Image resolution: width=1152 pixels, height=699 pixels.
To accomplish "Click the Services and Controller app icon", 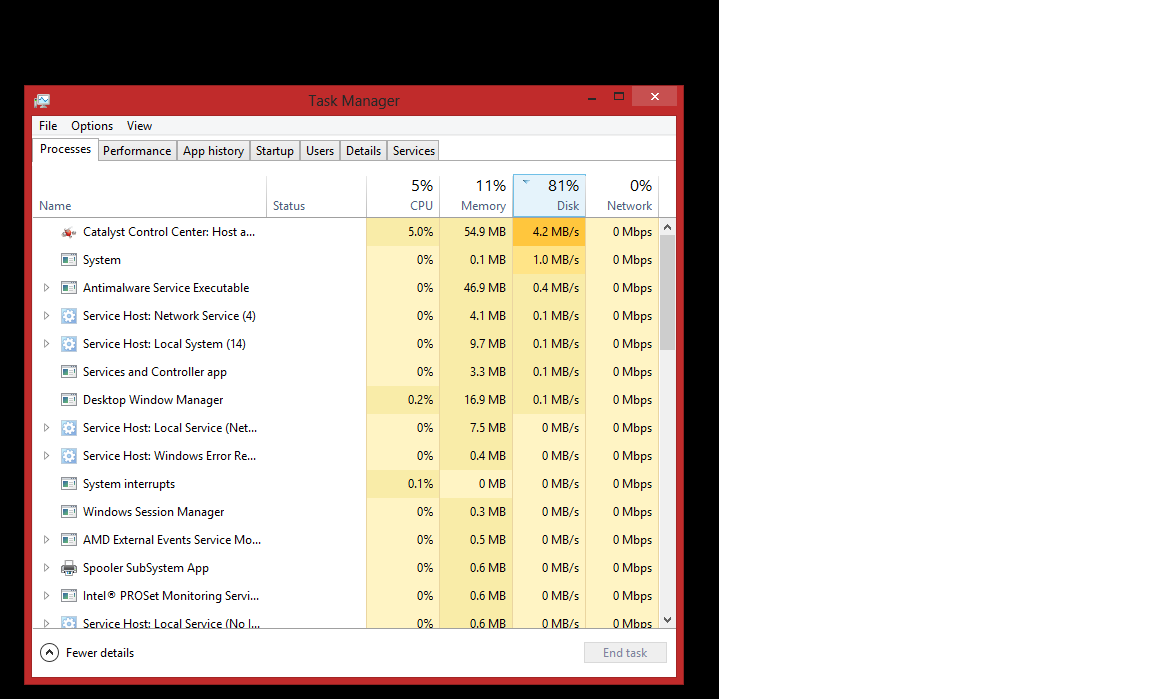I will 68,372.
